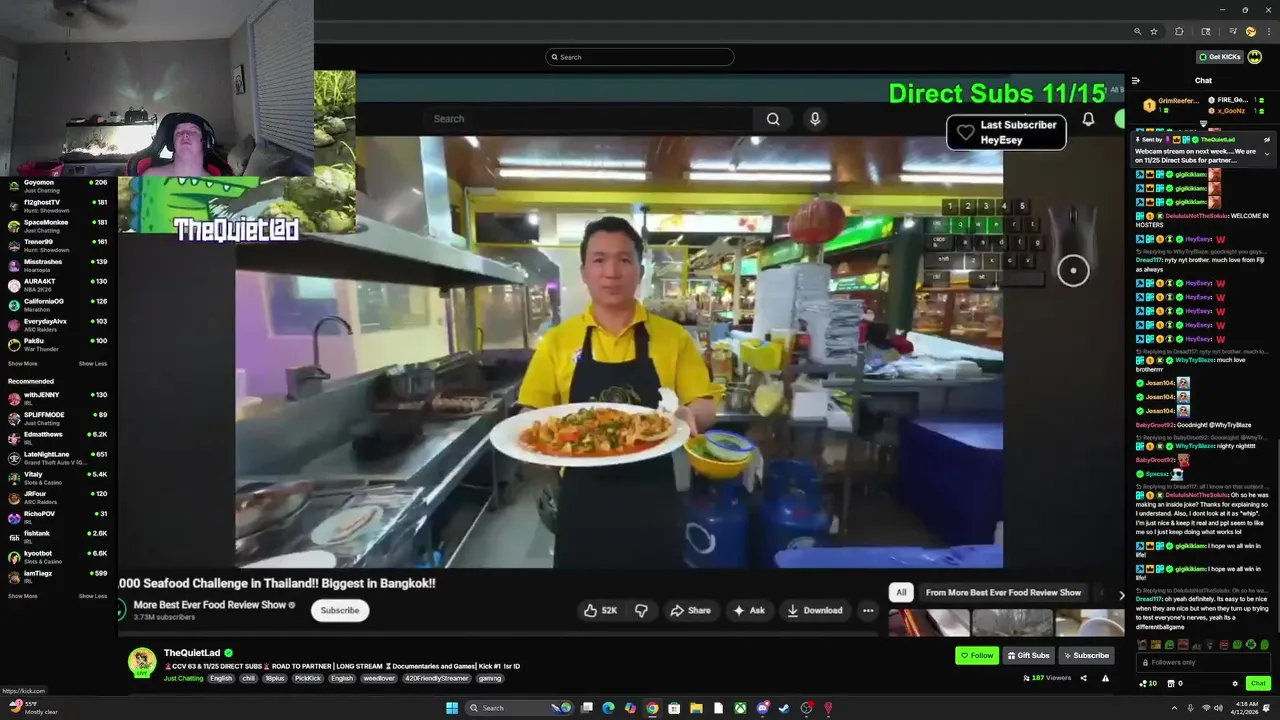
Task: Like the video using the thumbs-up 52K
Action: [x=600, y=610]
